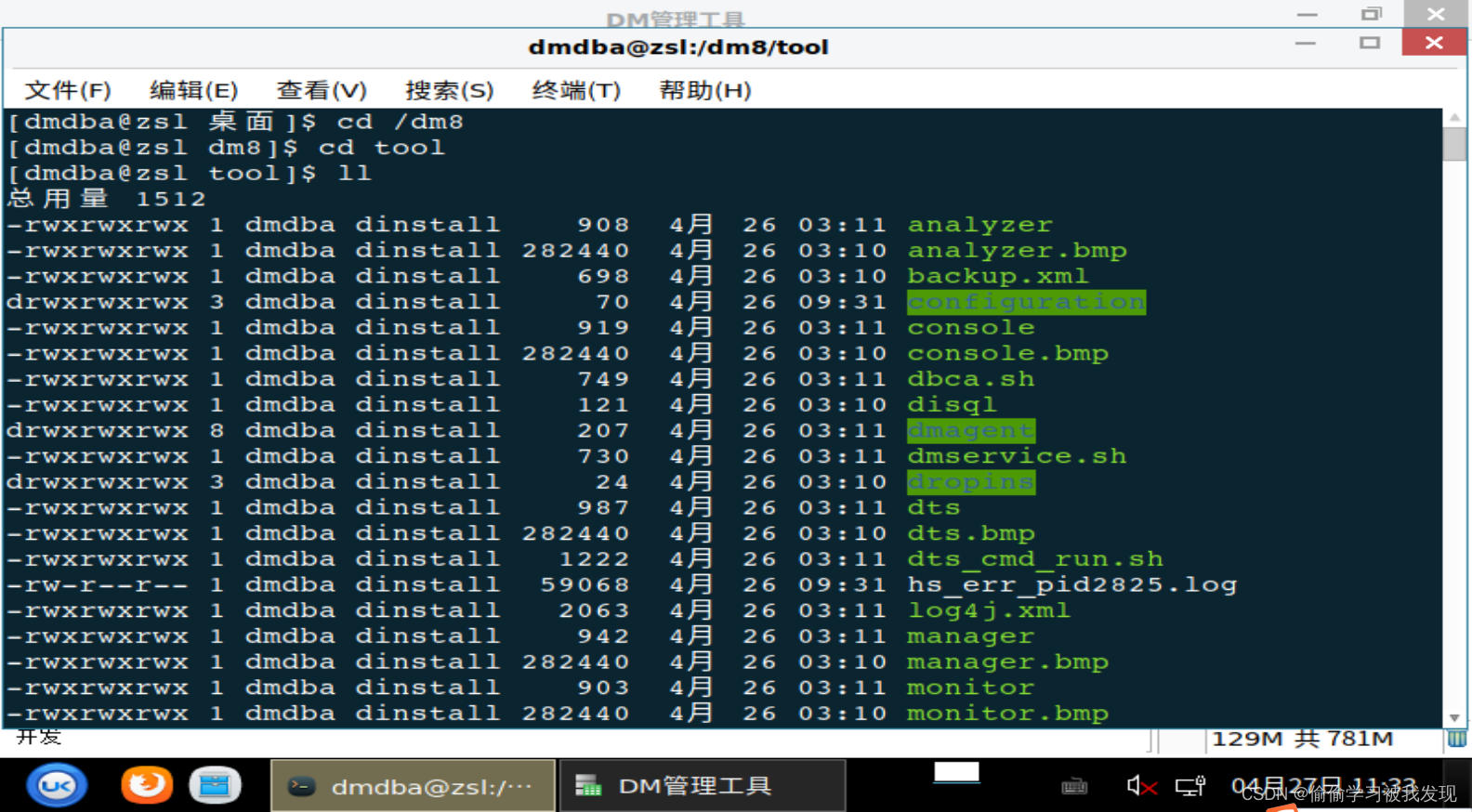Screen dimensions: 1472x812
Task: Click file size 2063 in listing
Action: pos(594,610)
